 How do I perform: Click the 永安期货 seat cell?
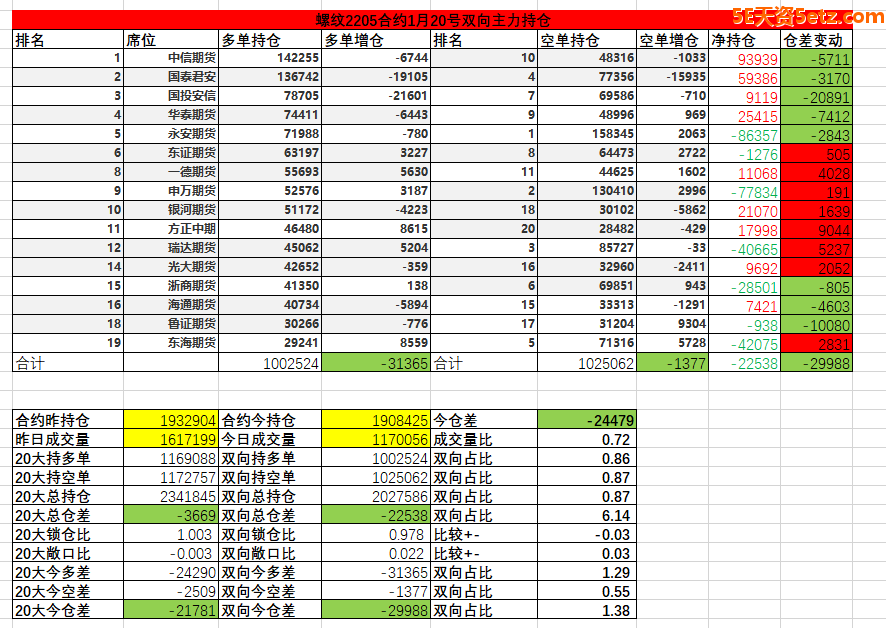pyautogui.click(x=191, y=134)
